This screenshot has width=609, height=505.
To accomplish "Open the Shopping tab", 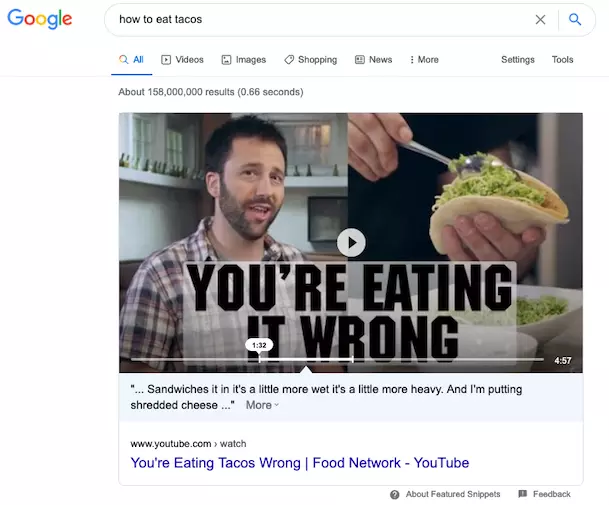I will click(310, 59).
